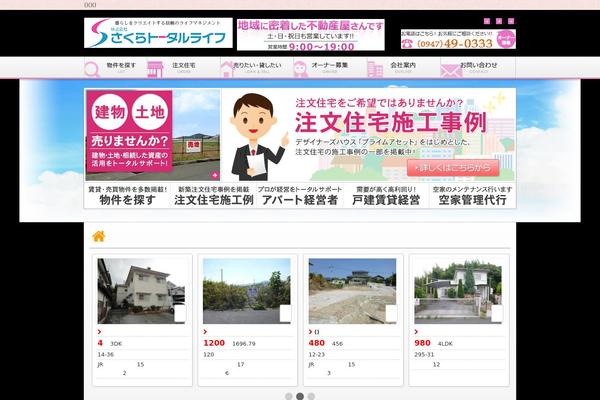Screen dimensions: 600x400
Task: Click the phone number (0947)49-0333 banner
Action: (455, 43)
